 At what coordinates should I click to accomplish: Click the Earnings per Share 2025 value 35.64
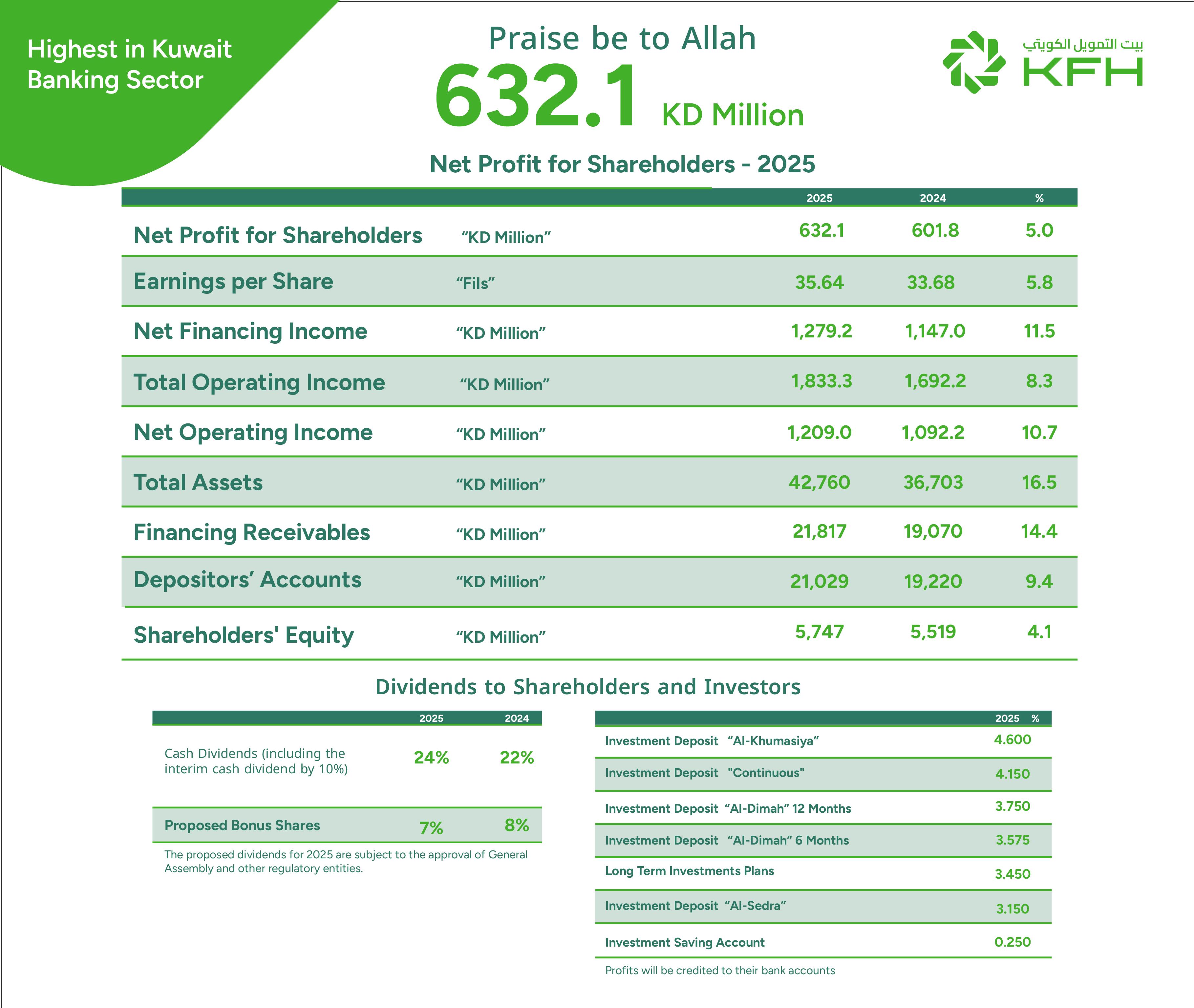(x=819, y=282)
